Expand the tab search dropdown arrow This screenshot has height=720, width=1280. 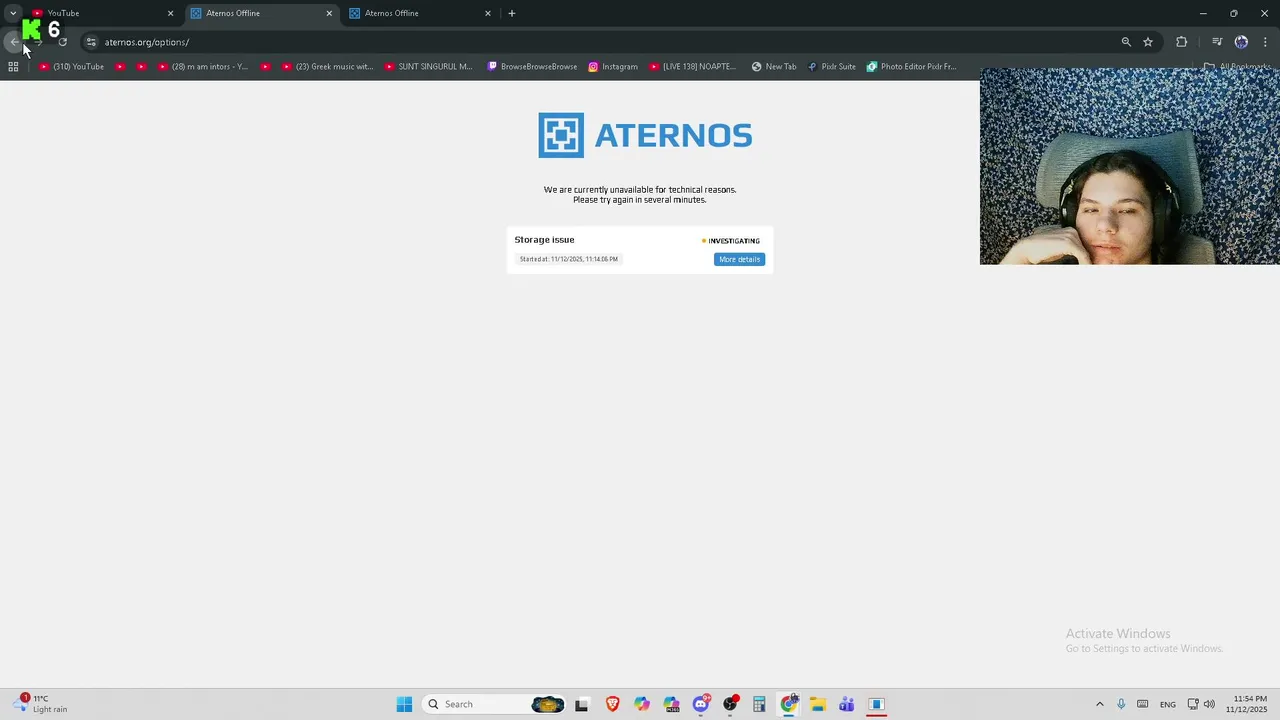pos(13,13)
